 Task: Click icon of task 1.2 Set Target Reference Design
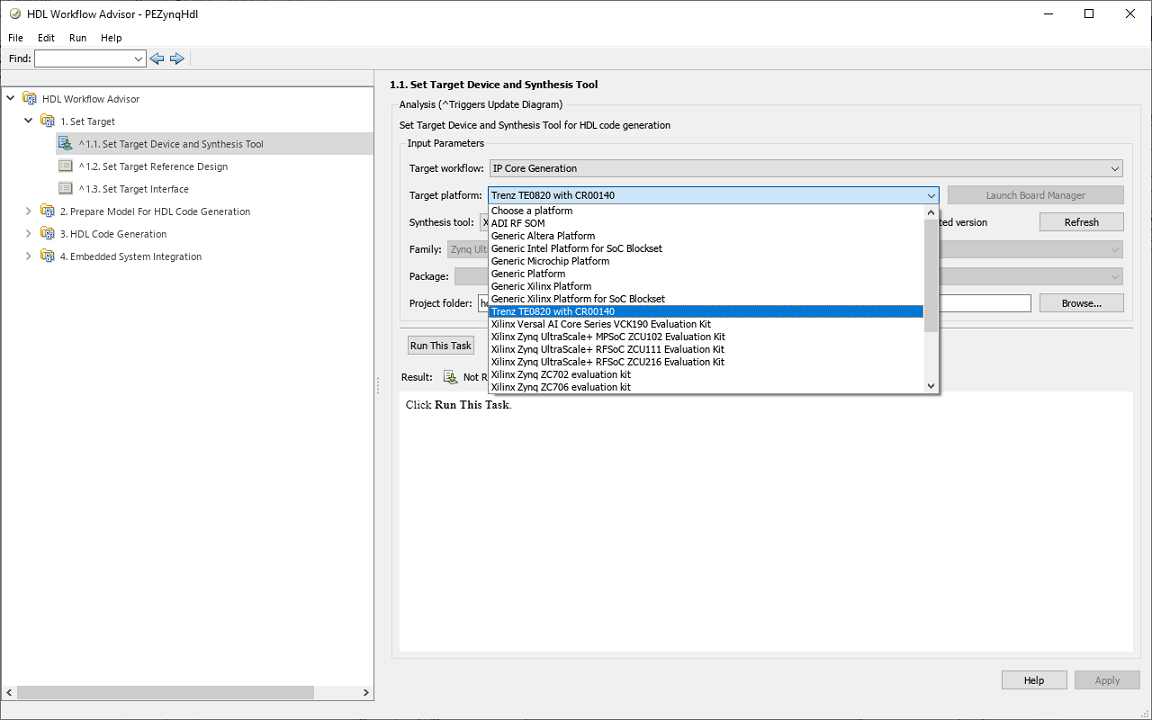65,166
